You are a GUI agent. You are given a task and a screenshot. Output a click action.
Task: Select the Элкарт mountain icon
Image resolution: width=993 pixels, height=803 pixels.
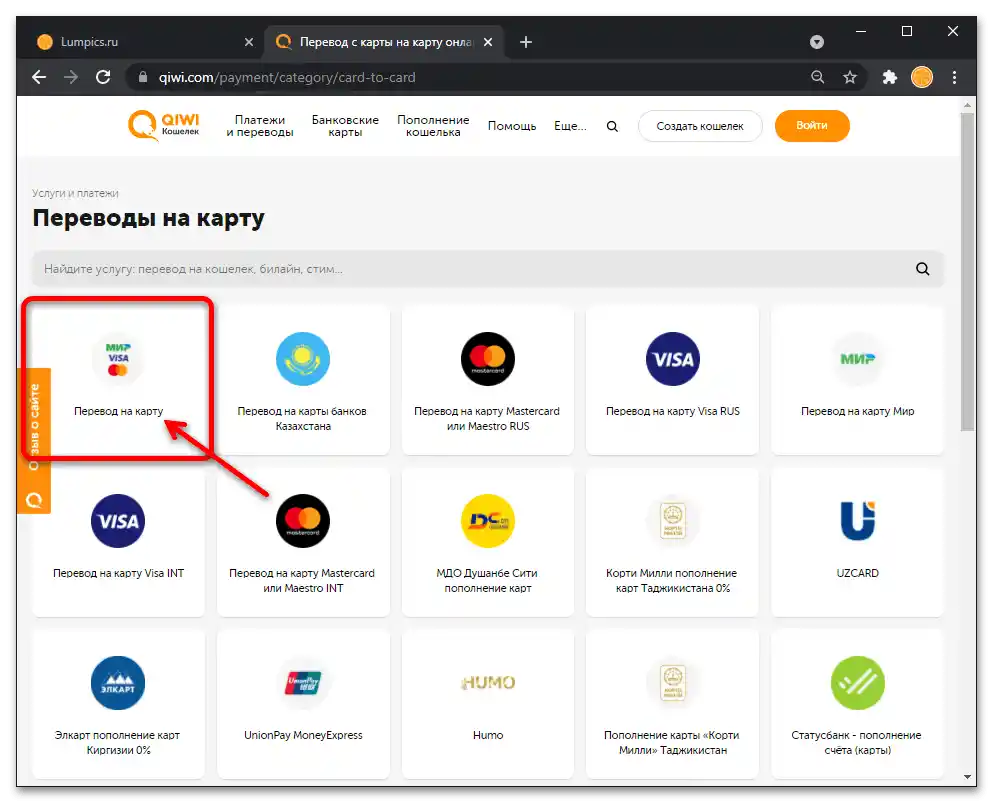pos(118,683)
